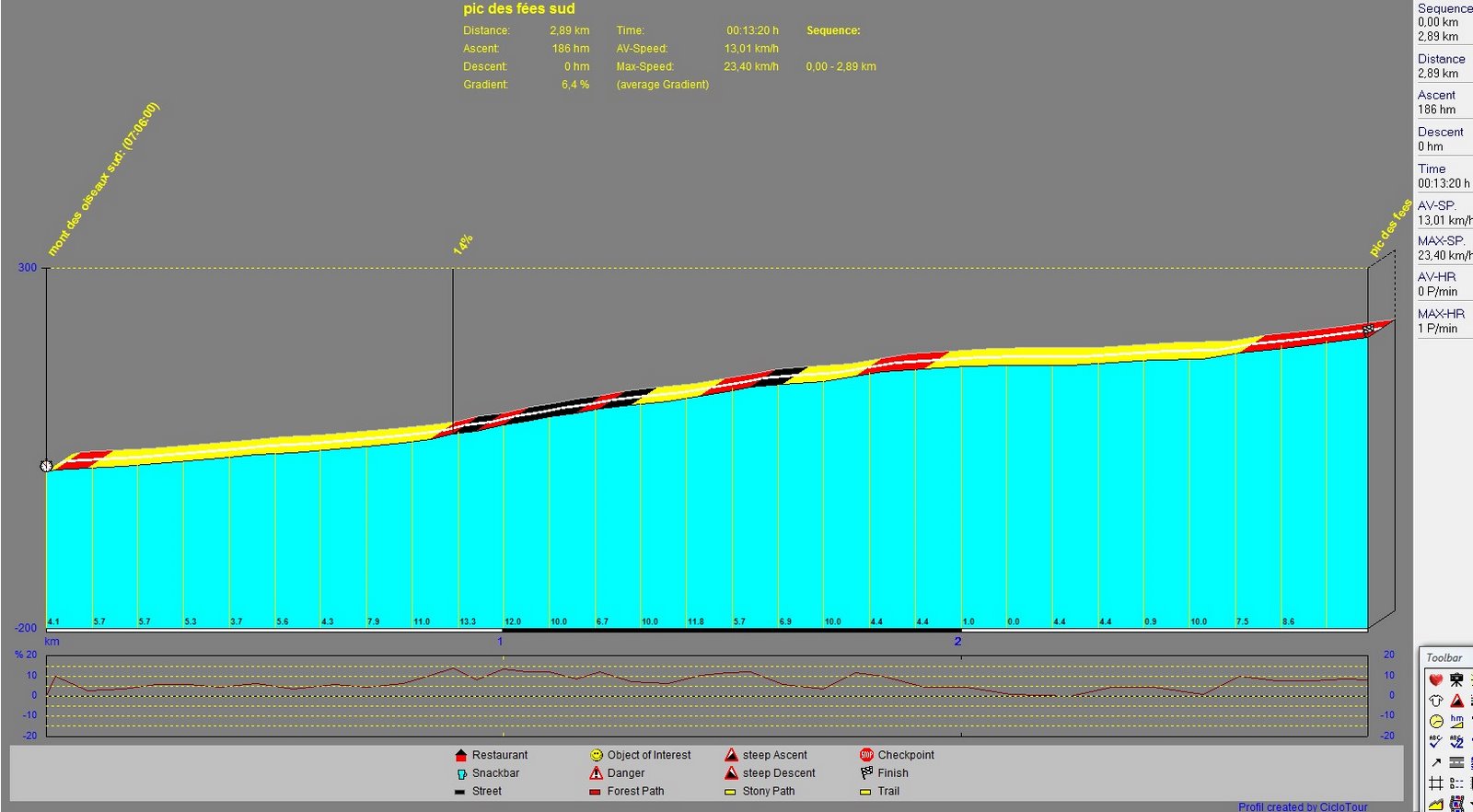This screenshot has height=812, width=1473.
Task: Click the '300' altitude axis label
Action: (x=28, y=268)
